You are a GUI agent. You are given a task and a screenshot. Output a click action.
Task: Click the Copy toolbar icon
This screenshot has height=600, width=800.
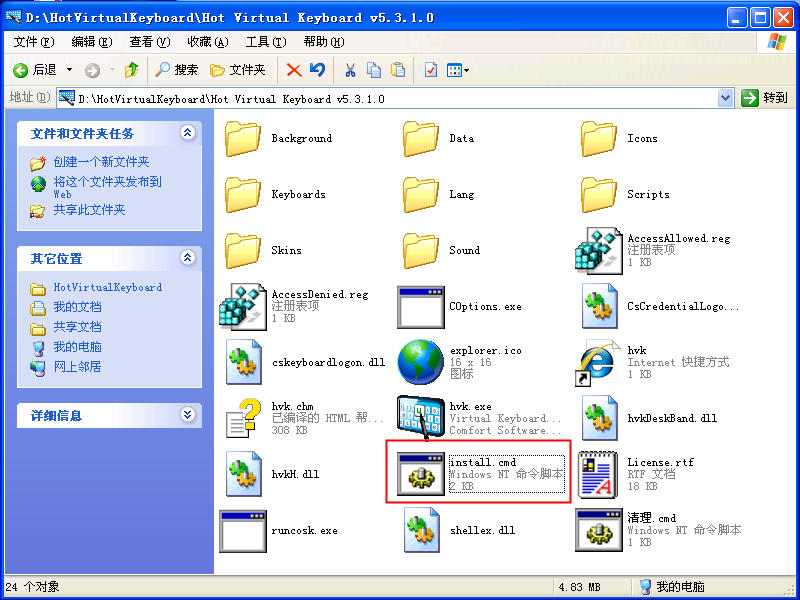(374, 70)
